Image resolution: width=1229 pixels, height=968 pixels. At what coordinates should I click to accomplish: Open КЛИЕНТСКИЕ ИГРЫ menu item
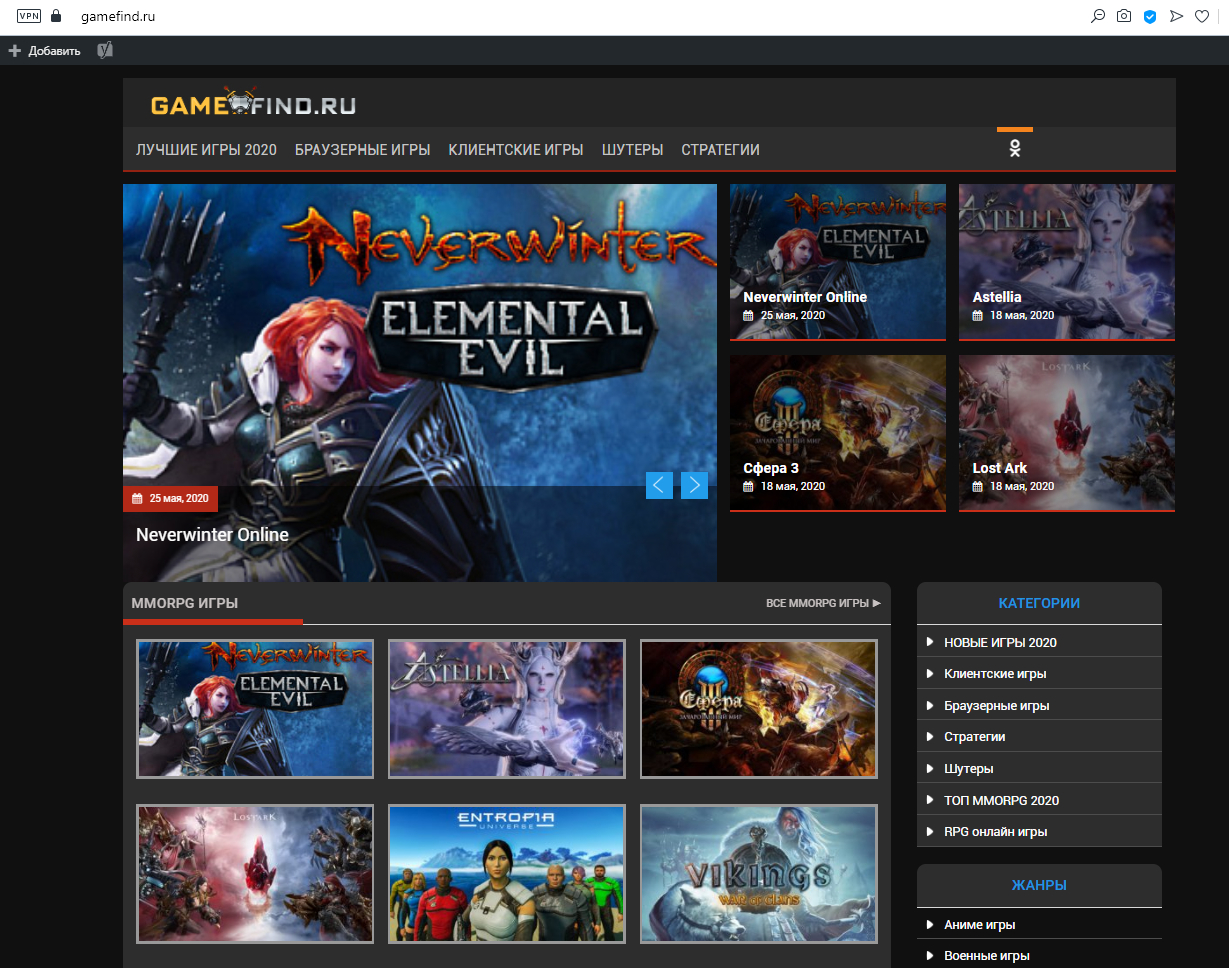(516, 150)
